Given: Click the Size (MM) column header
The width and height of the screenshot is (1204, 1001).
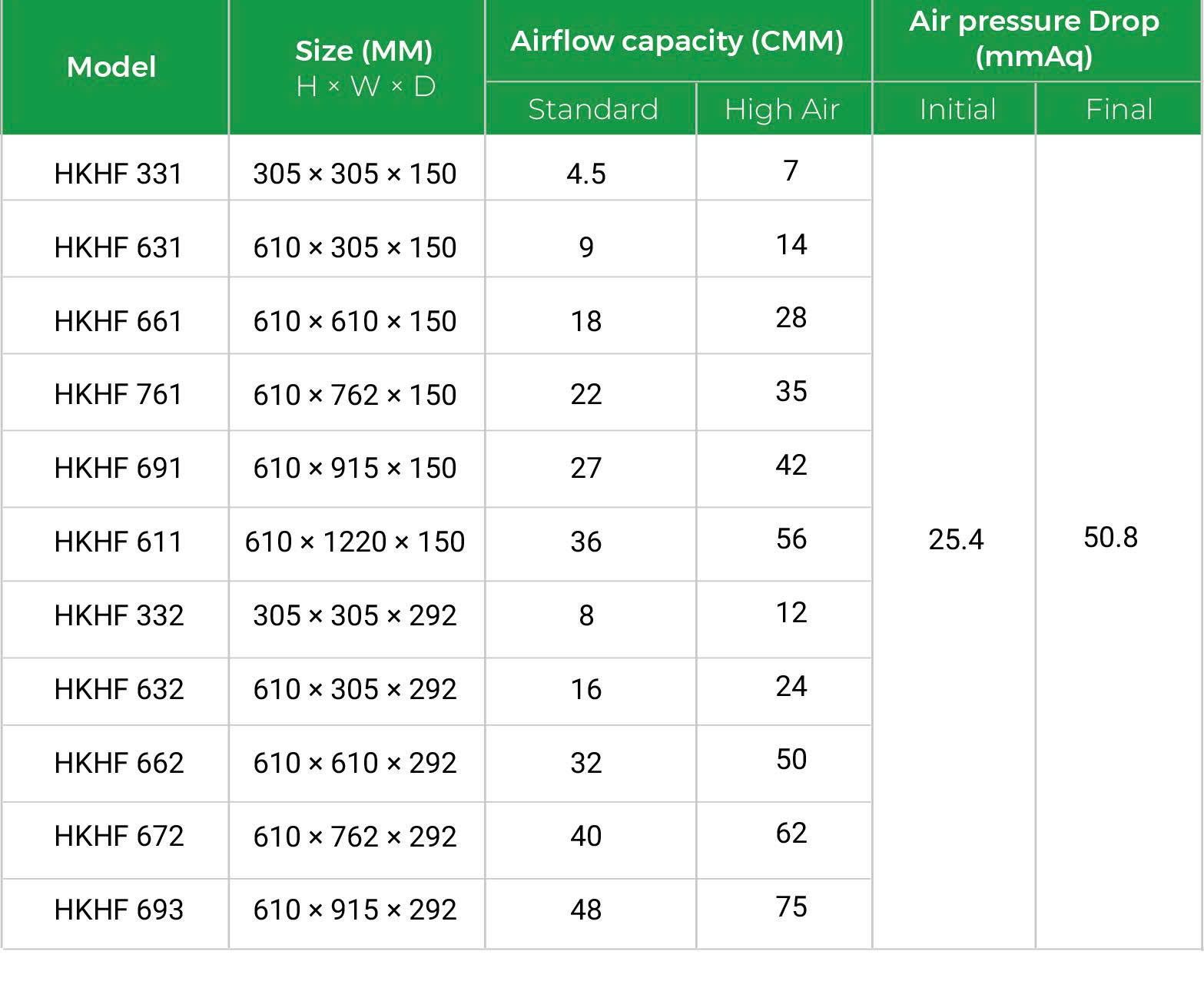Looking at the screenshot, I should click(x=364, y=68).
